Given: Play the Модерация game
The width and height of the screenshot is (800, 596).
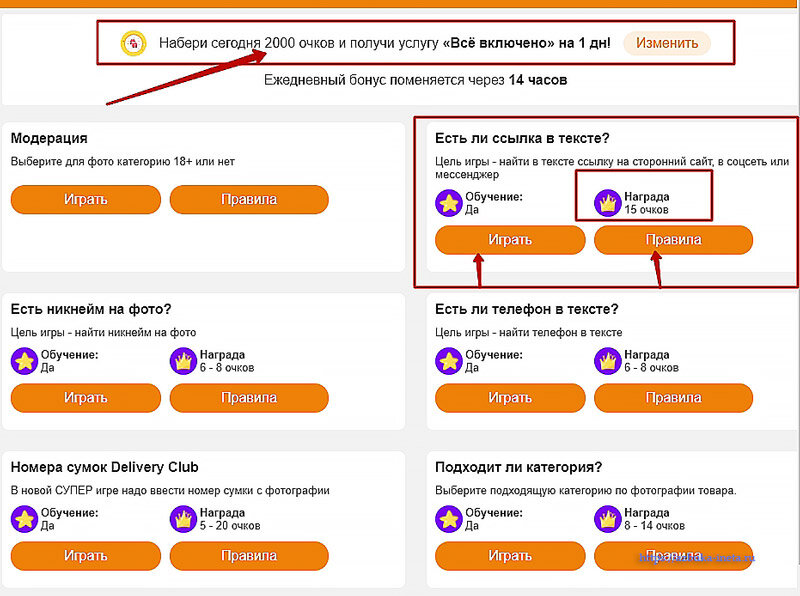Looking at the screenshot, I should tap(86, 199).
